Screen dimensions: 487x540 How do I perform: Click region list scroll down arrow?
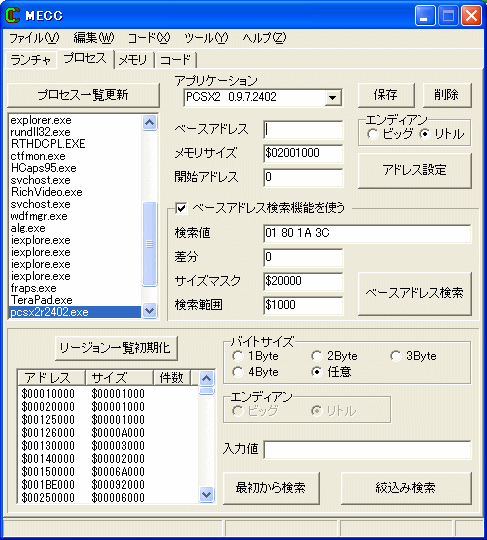(x=207, y=495)
